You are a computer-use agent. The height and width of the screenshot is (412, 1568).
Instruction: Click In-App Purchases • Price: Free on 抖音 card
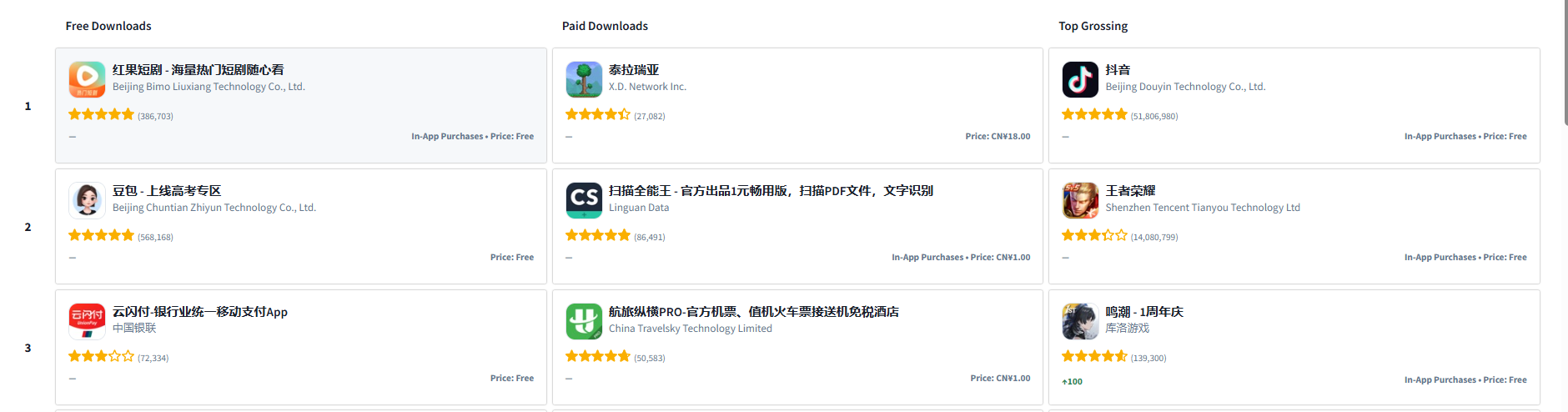coord(1465,137)
